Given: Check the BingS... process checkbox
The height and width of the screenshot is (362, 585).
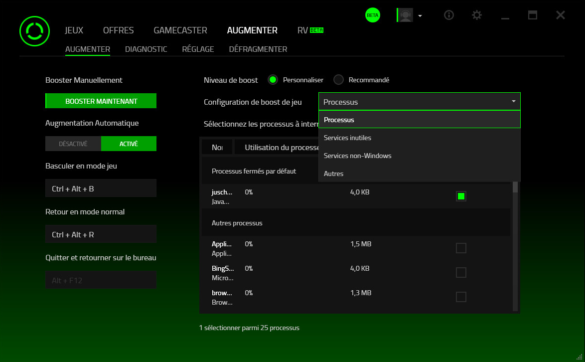Looking at the screenshot, I should [x=461, y=272].
